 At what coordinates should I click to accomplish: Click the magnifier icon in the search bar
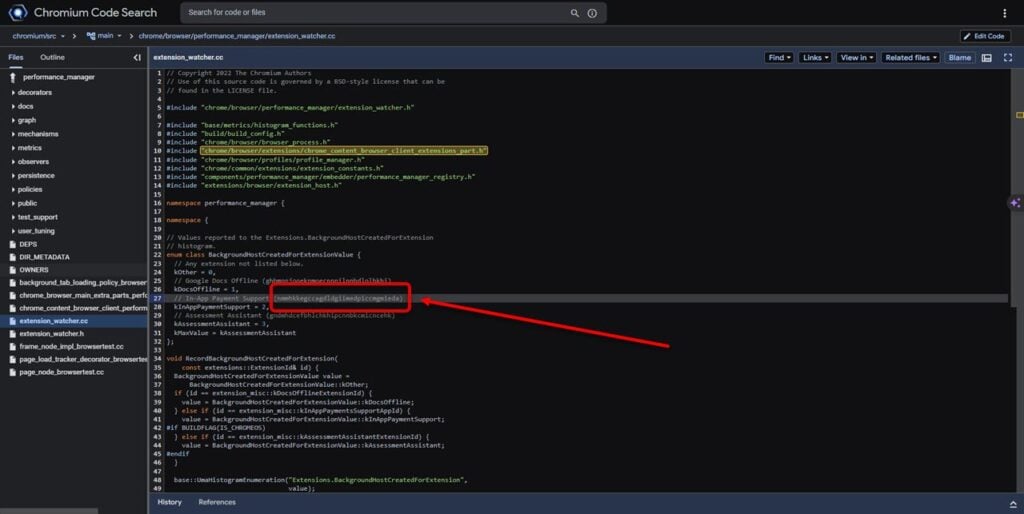tap(574, 13)
